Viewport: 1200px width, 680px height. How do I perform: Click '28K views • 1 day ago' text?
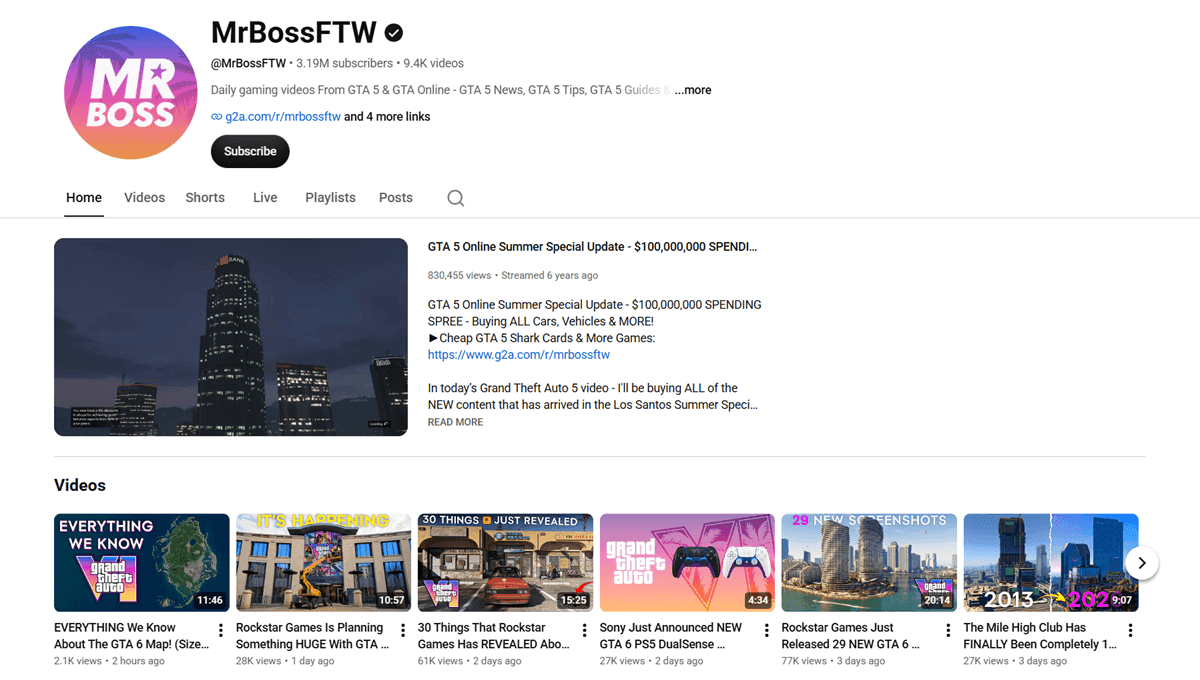click(x=285, y=661)
